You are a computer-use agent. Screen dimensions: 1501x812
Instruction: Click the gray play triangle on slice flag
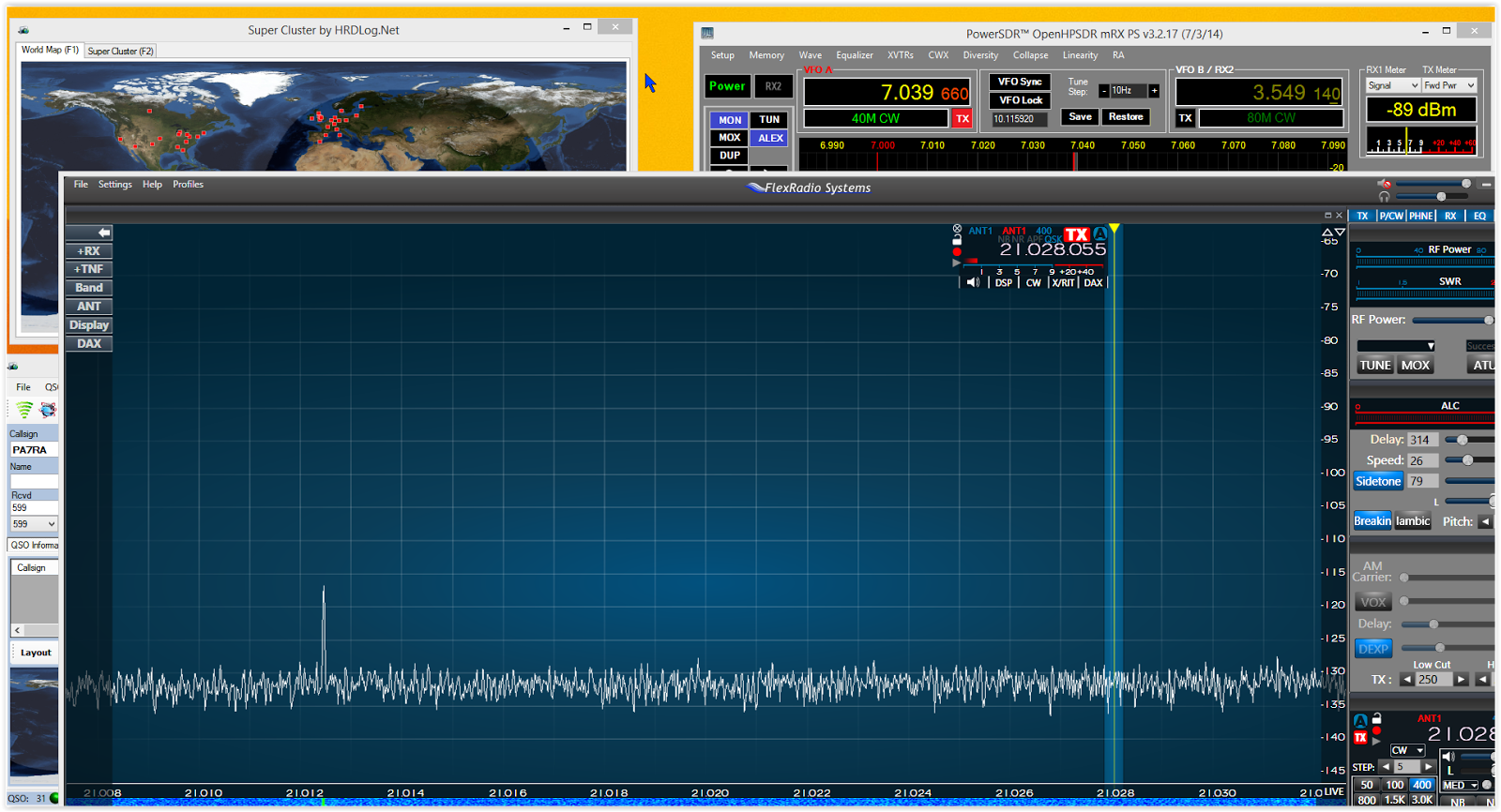click(x=957, y=263)
